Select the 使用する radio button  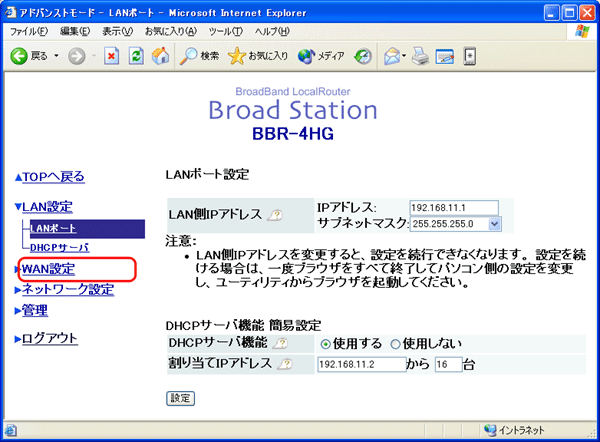click(x=325, y=344)
